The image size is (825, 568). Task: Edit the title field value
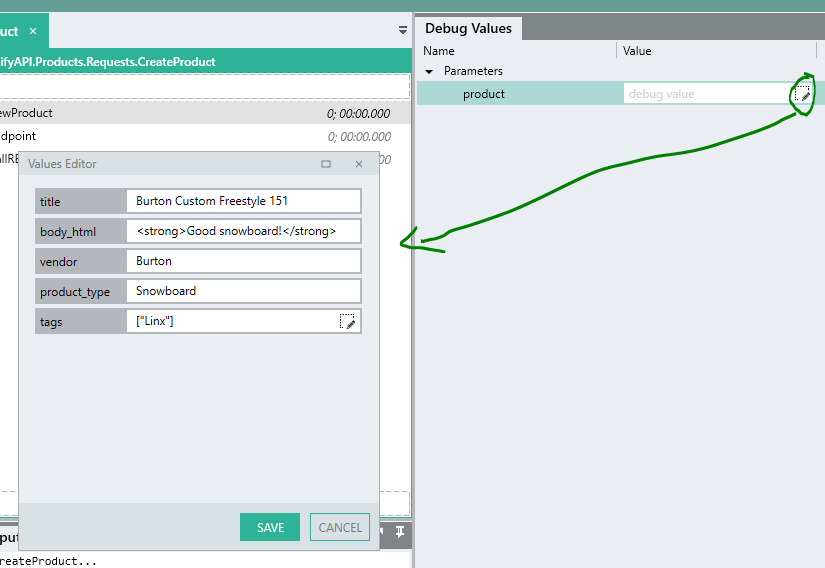[x=244, y=201]
